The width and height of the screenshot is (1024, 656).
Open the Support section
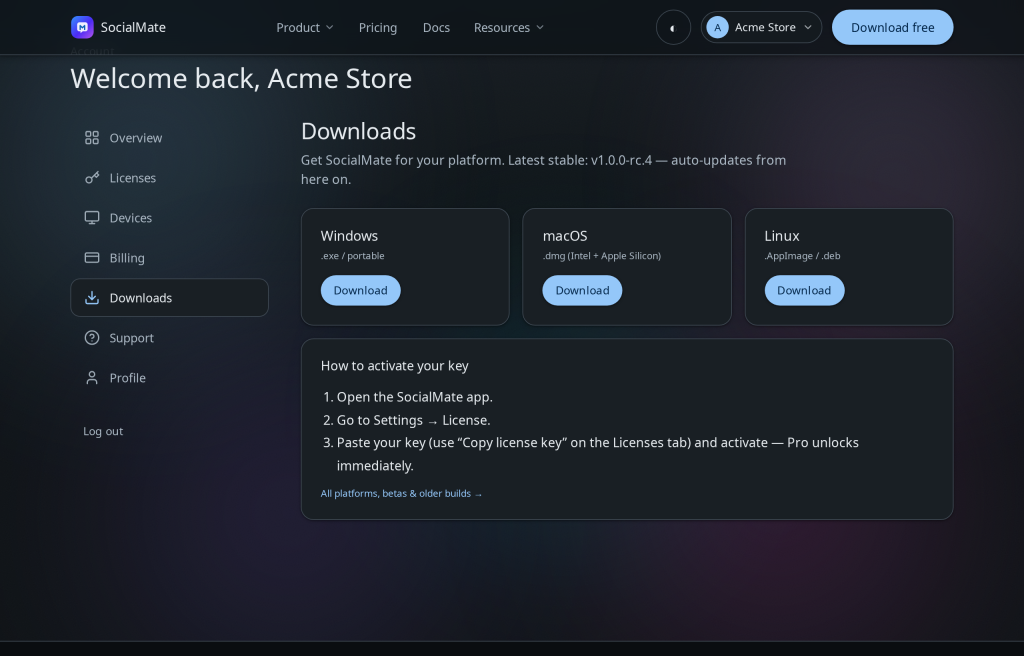pyautogui.click(x=169, y=338)
